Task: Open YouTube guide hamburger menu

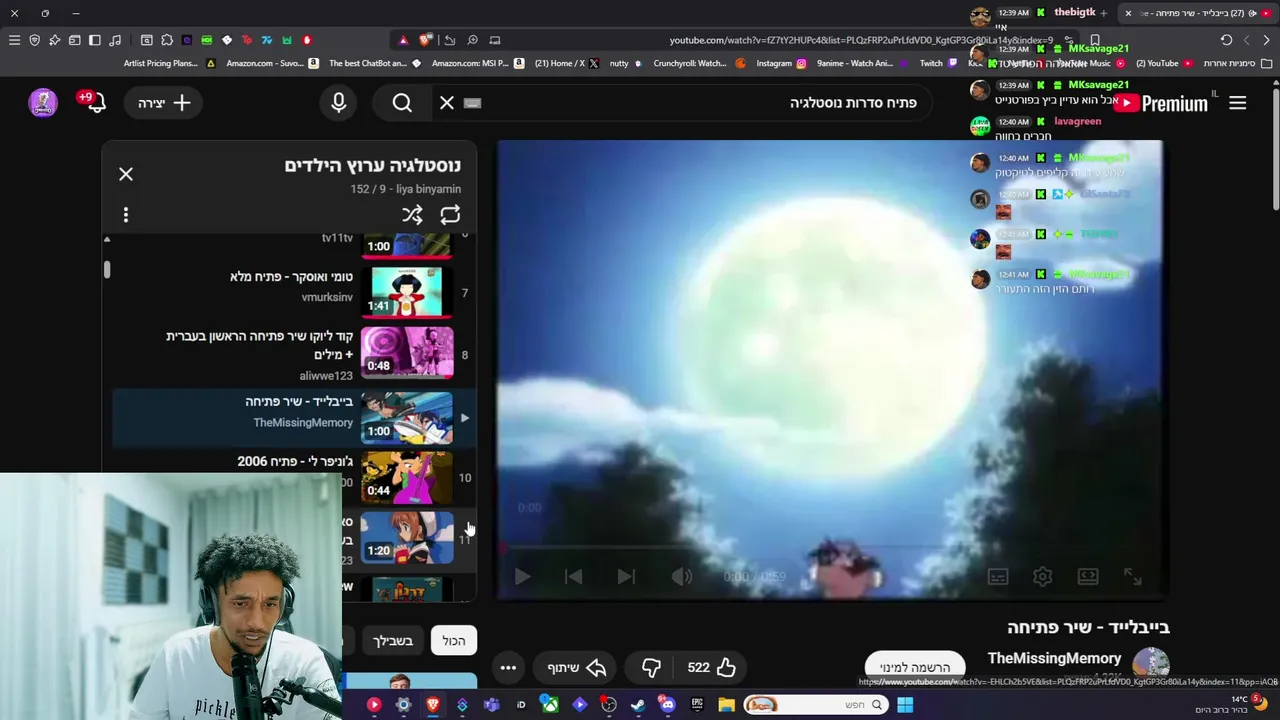Action: coord(1238,103)
